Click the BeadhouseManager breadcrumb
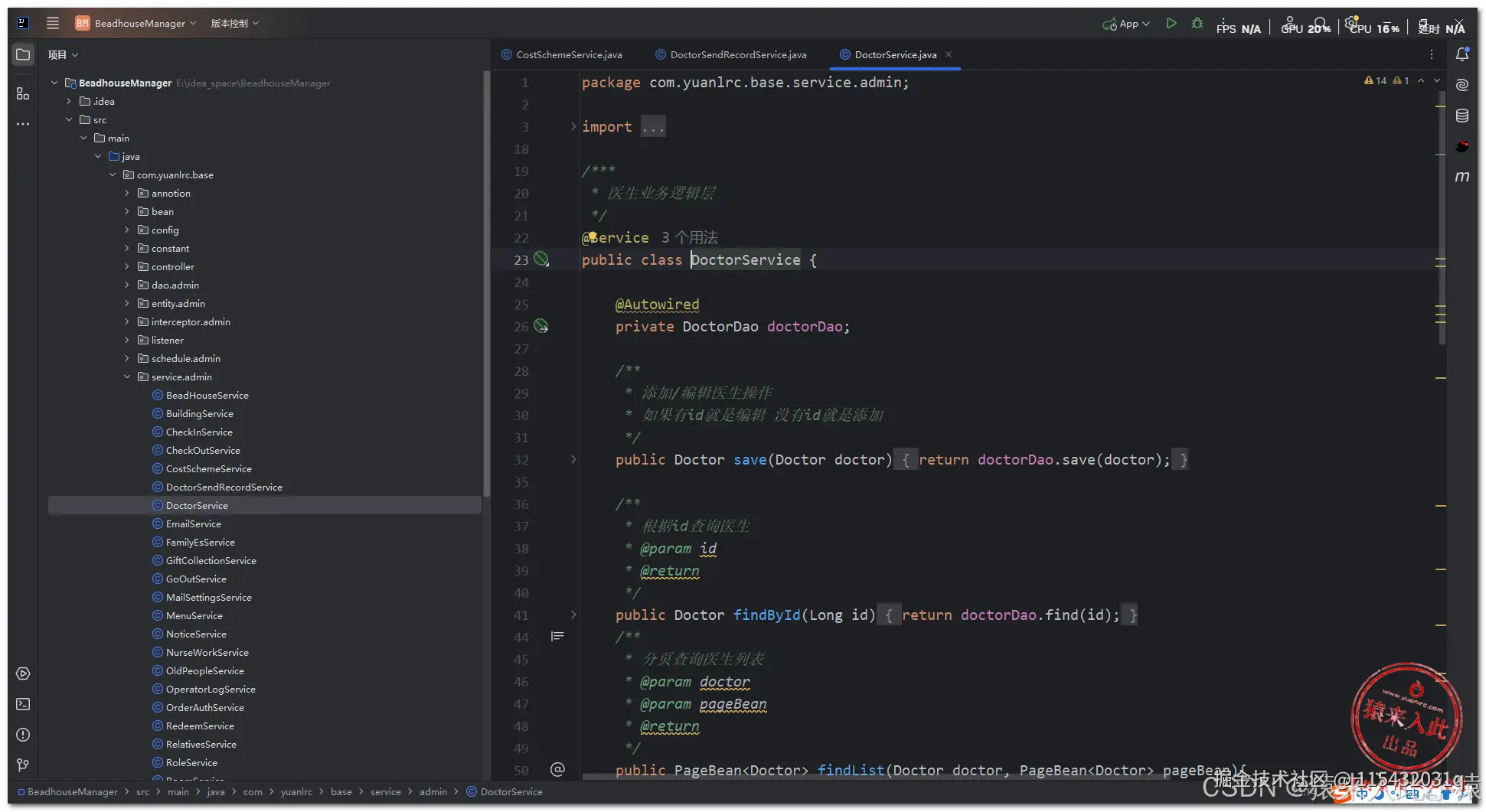 (67, 791)
